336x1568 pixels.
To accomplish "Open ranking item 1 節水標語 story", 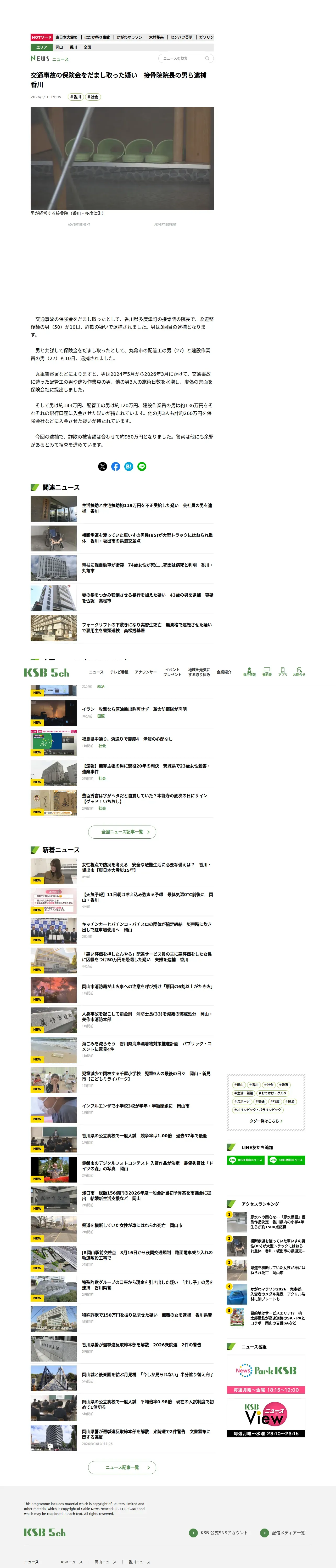I will point(266,1222).
